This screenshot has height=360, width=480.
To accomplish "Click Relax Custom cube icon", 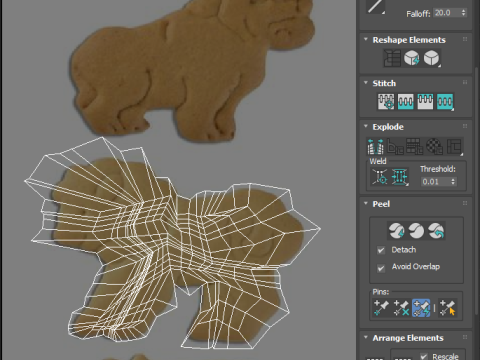I will coord(432,58).
